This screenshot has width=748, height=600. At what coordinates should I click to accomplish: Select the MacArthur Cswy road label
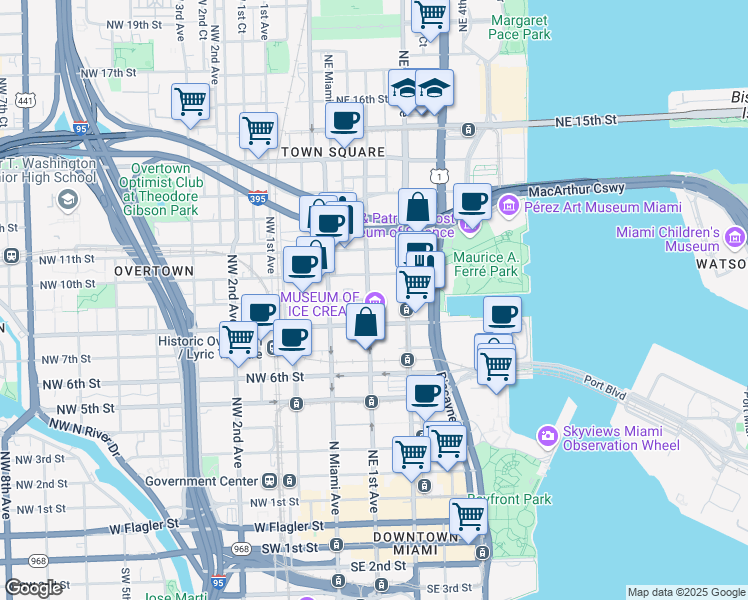click(576, 189)
